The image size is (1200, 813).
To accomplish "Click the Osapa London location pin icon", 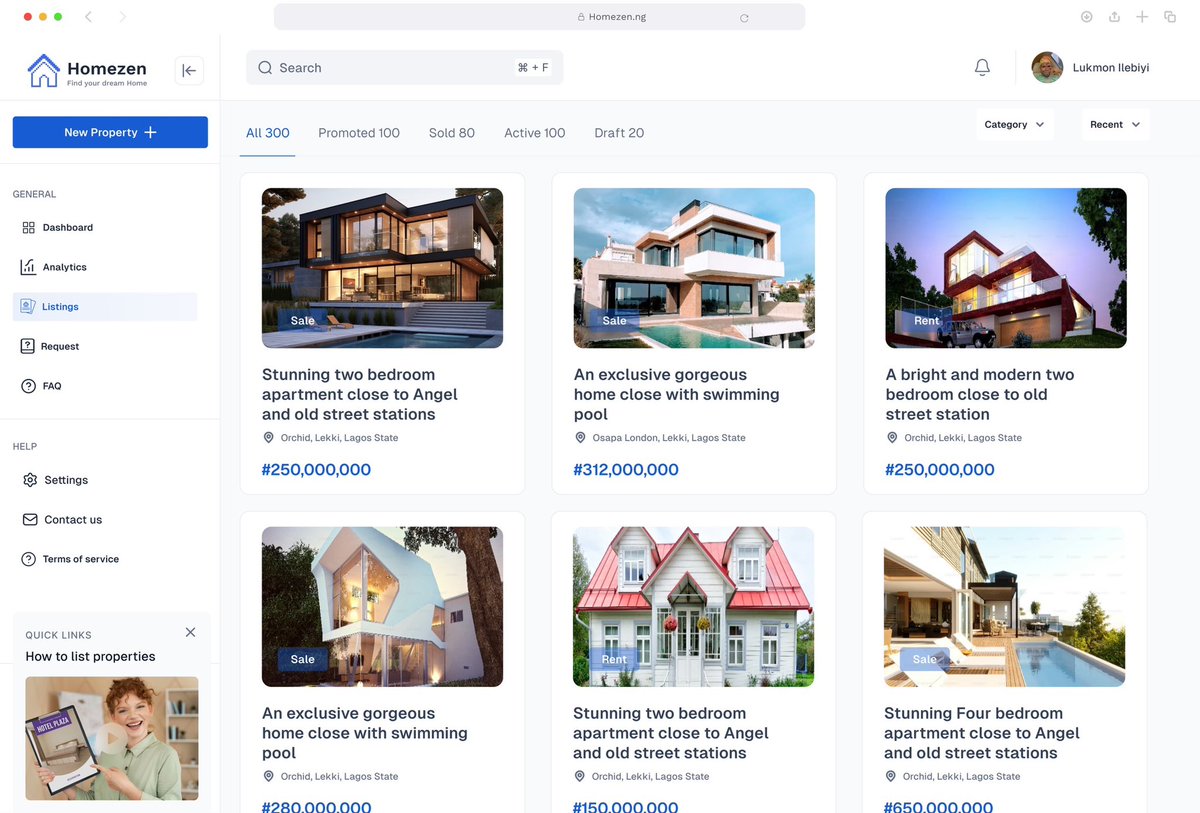I will pos(580,438).
